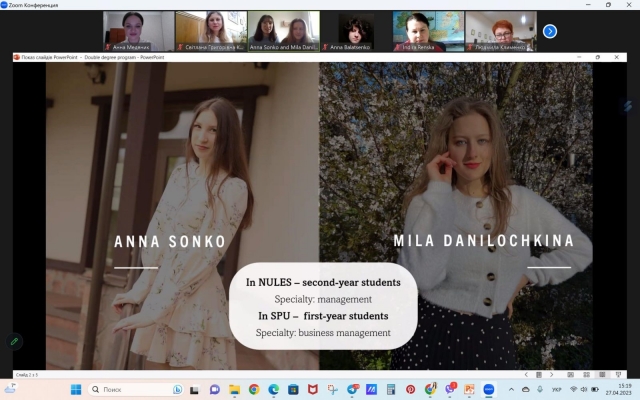This screenshot has width=640, height=400.
Task: Click the 'Слайд 2 з 5' slide counter
Action: (x=27, y=375)
